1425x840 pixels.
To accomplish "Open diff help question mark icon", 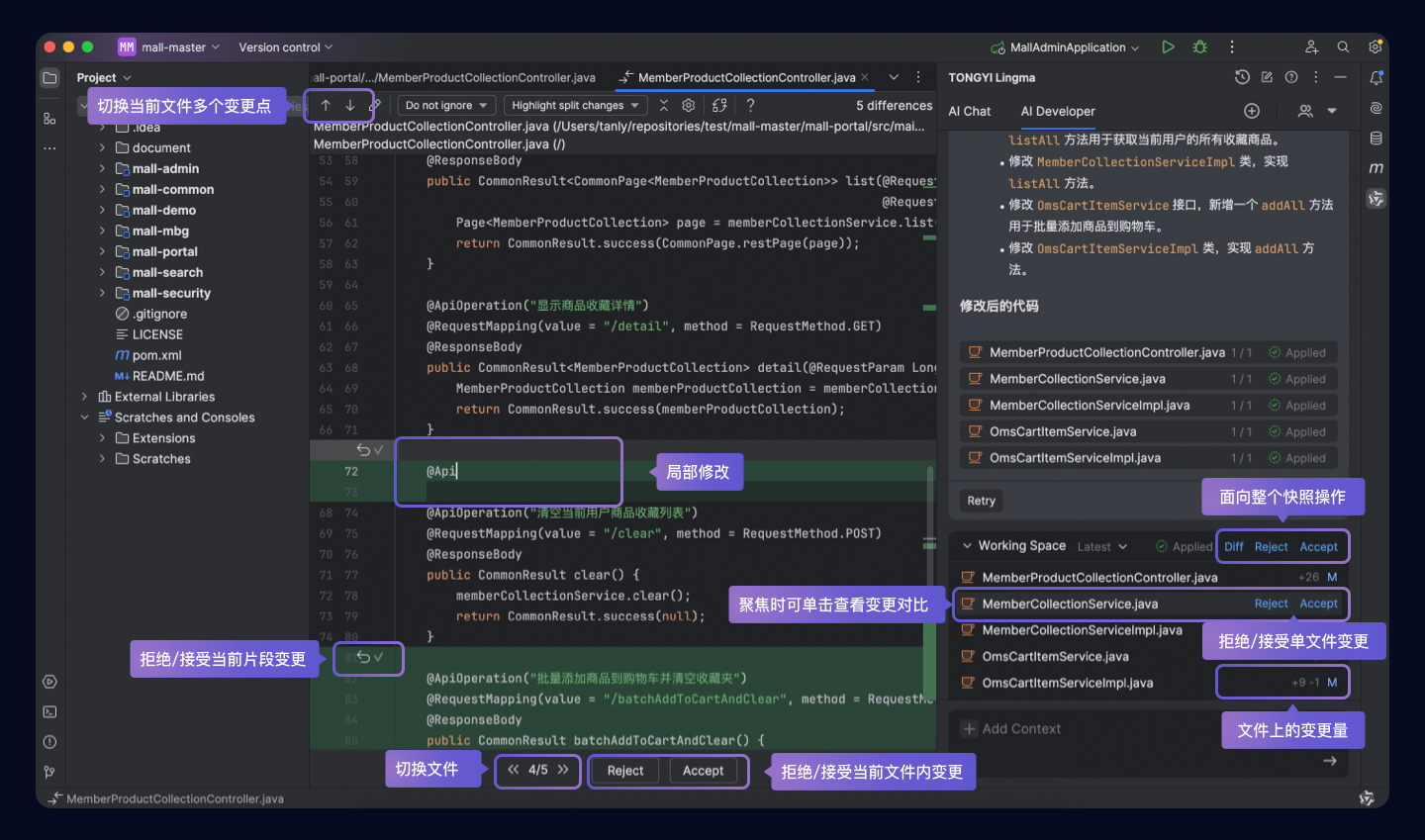I will click(751, 105).
